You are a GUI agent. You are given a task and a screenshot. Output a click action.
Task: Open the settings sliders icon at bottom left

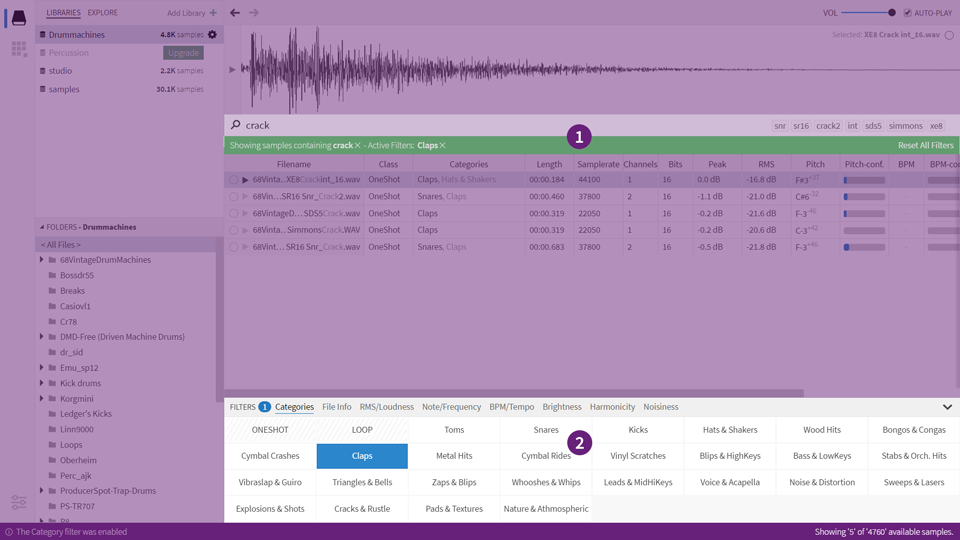point(18,502)
